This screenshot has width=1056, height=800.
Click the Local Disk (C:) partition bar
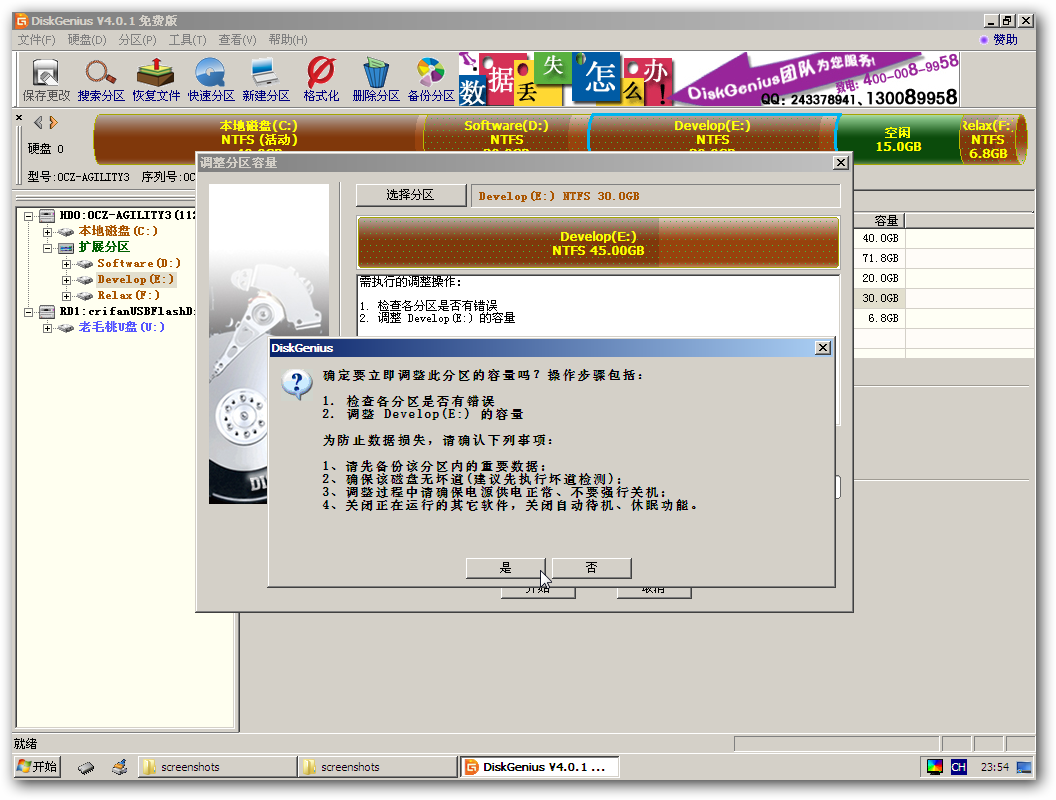259,139
